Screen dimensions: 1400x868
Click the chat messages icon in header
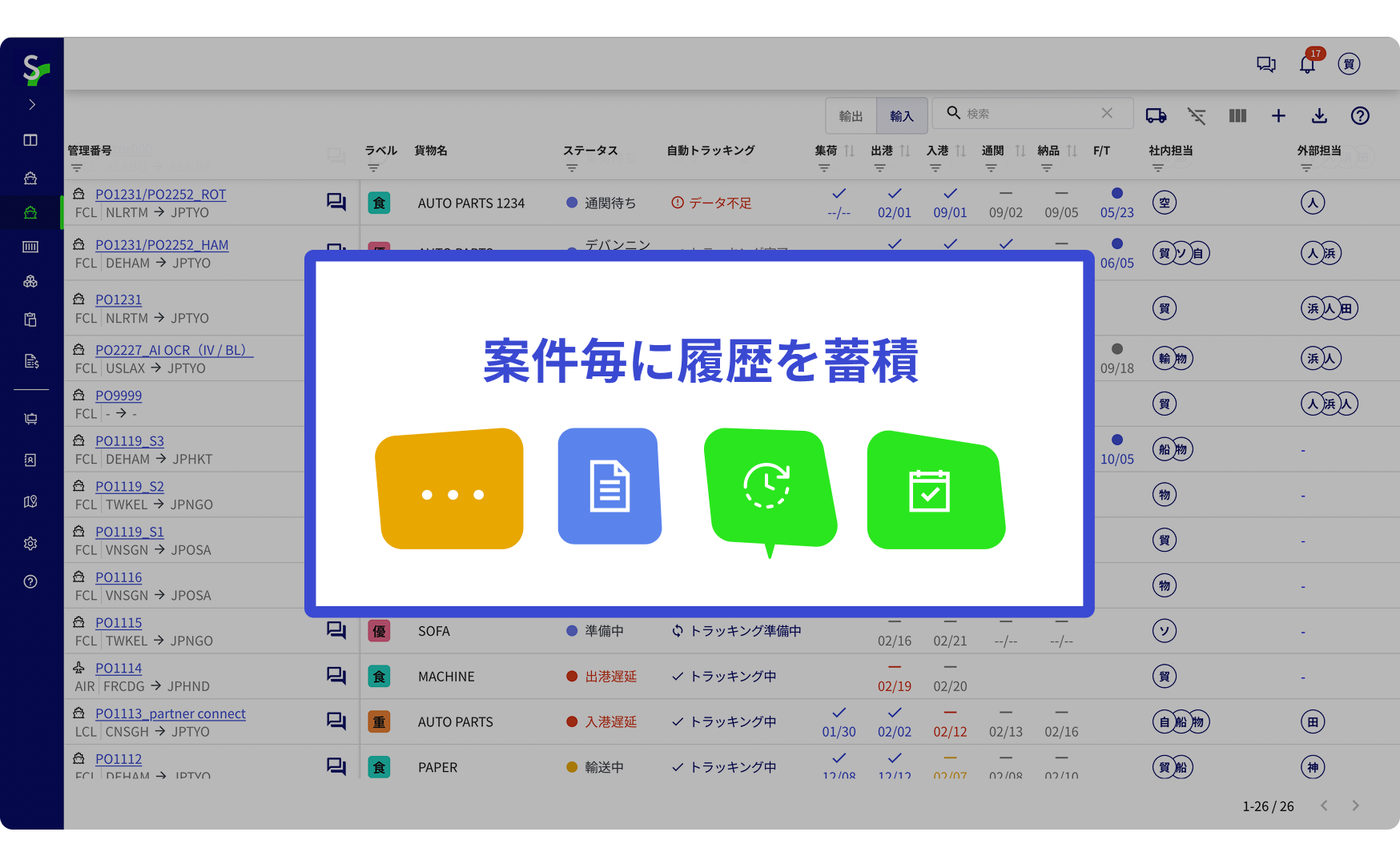coord(1265,65)
